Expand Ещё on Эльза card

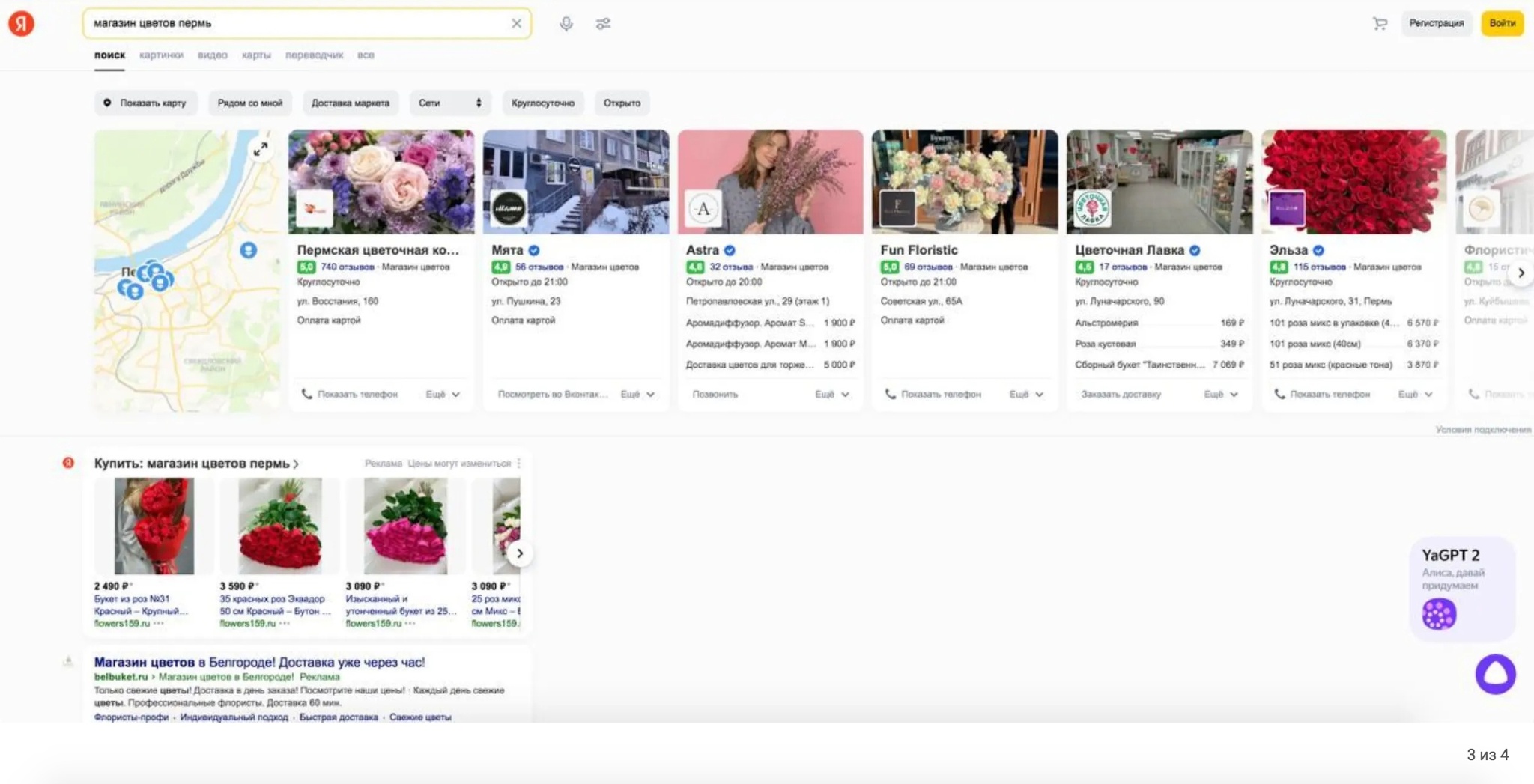coord(1416,394)
